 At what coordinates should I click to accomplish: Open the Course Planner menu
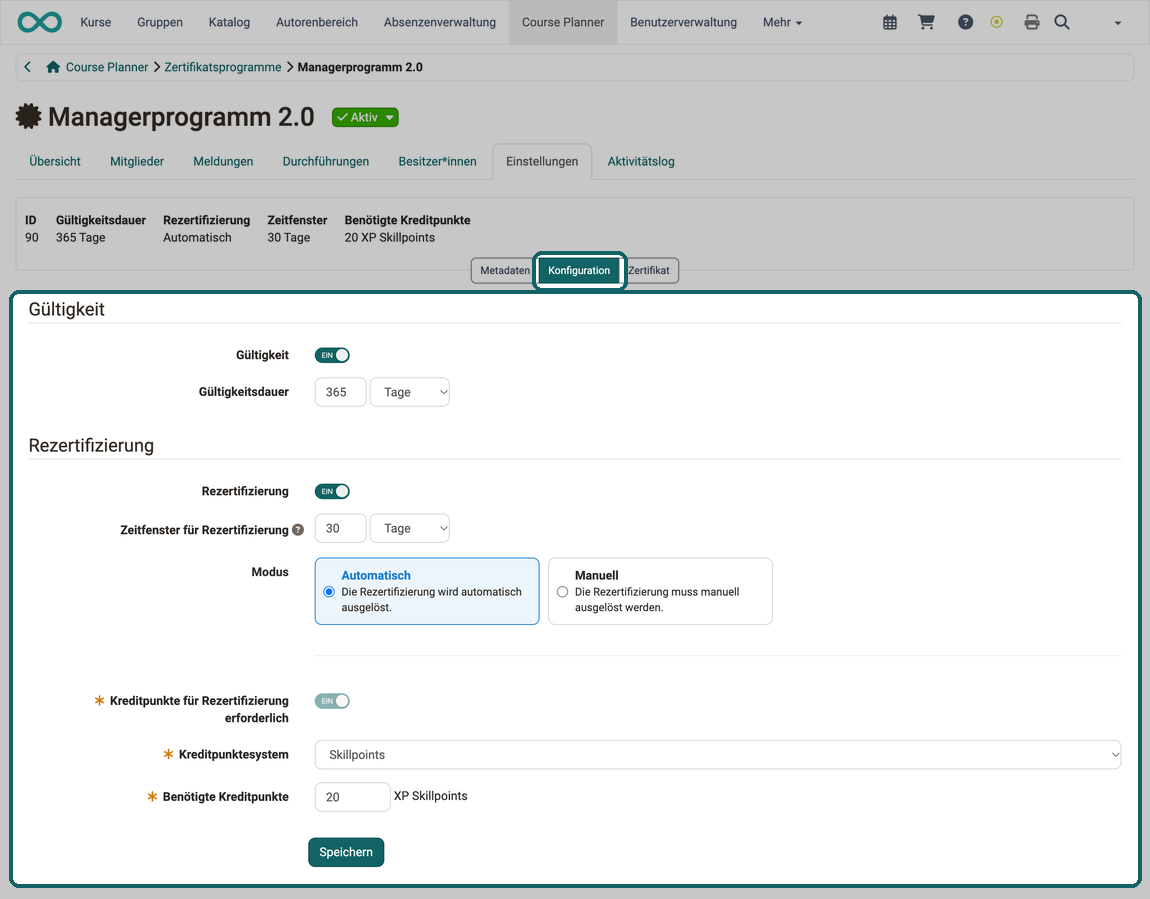point(563,22)
